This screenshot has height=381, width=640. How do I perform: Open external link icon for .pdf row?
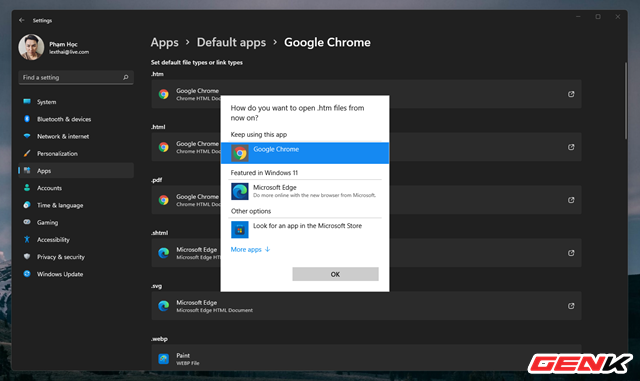point(571,200)
